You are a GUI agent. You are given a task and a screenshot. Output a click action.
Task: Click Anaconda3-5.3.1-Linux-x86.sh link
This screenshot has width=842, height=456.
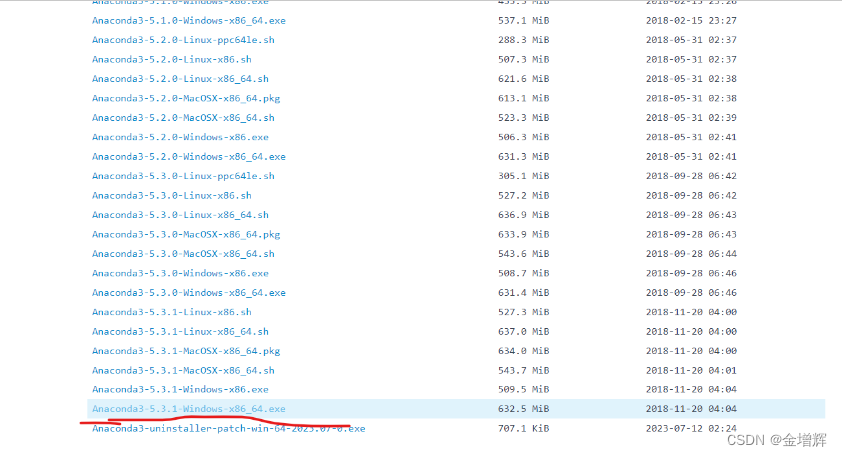pyautogui.click(x=172, y=312)
